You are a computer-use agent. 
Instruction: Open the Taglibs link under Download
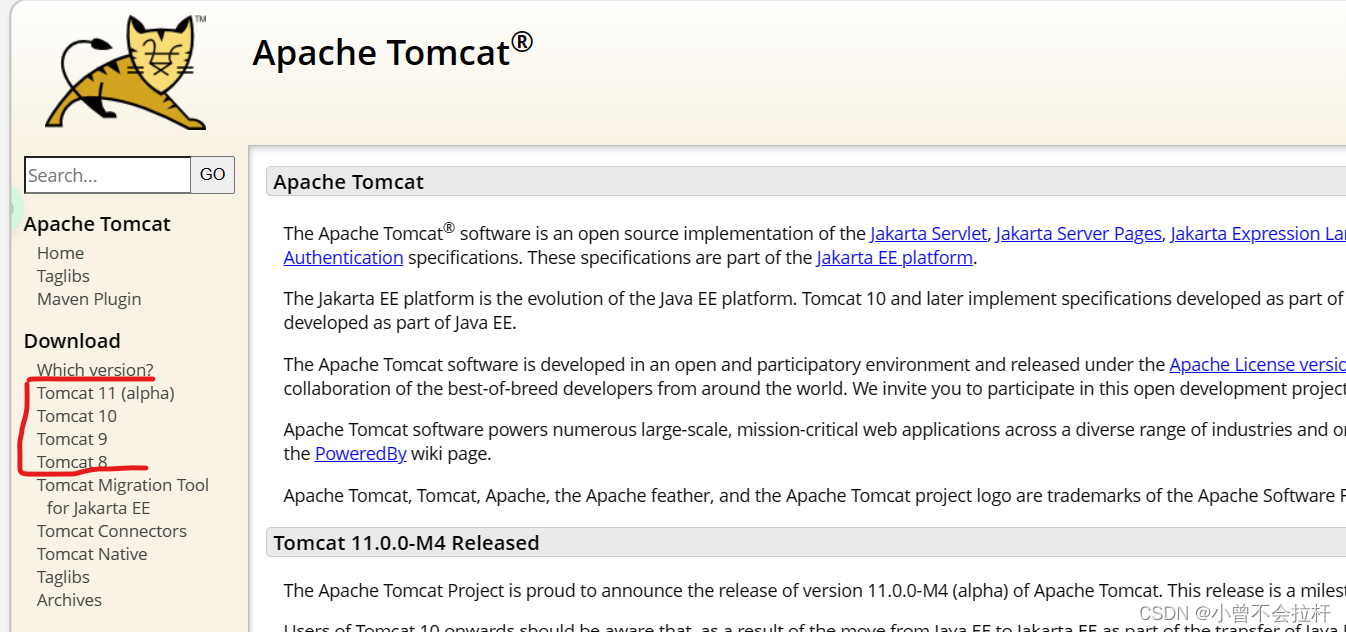click(x=63, y=577)
